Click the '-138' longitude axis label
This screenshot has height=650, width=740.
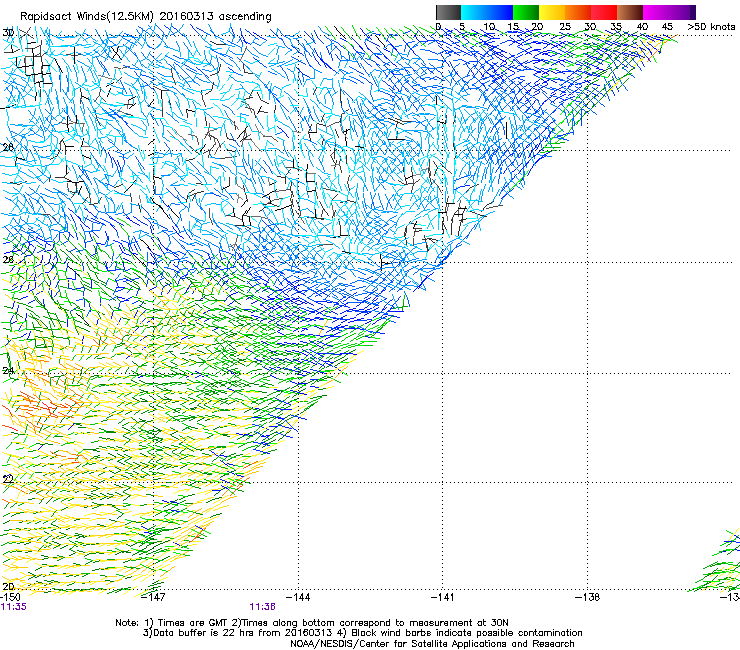[588, 597]
